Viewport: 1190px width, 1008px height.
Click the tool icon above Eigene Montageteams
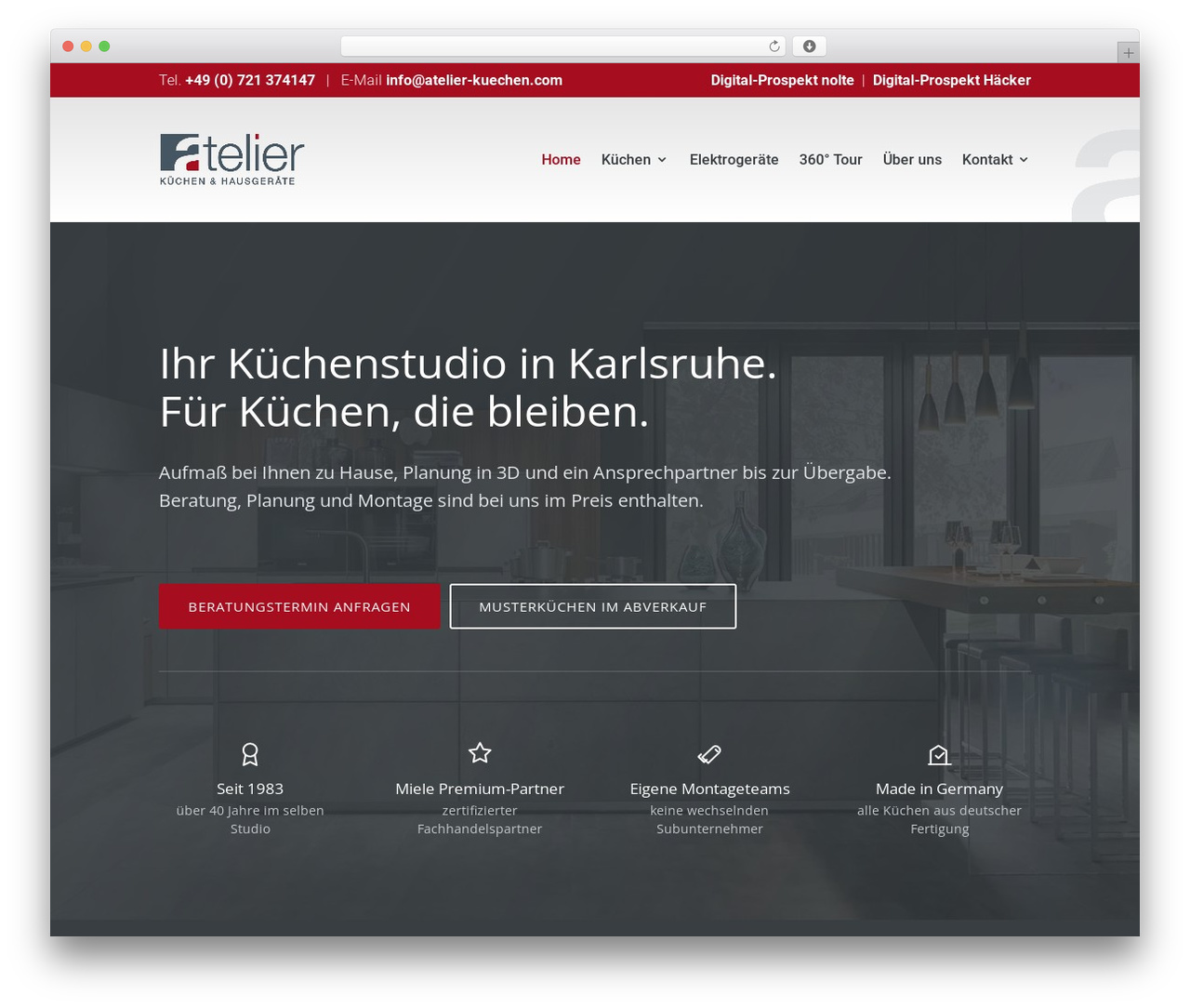tap(709, 754)
